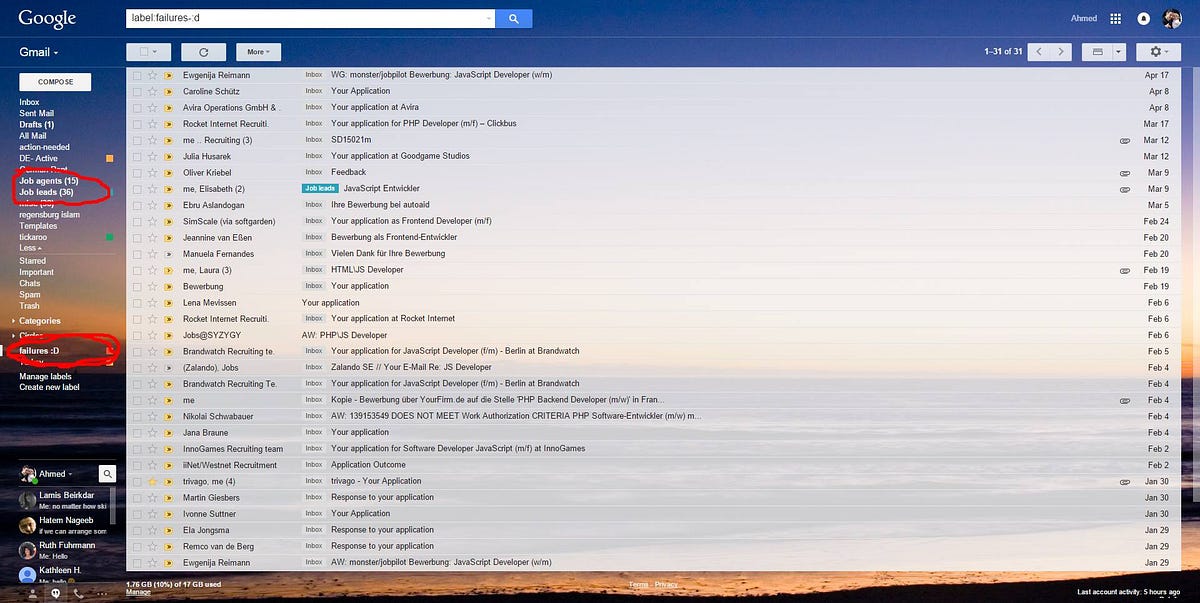The height and width of the screenshot is (603, 1200).
Task: Tick checkbox for Avira Operations GmbH email
Action: coord(137,107)
